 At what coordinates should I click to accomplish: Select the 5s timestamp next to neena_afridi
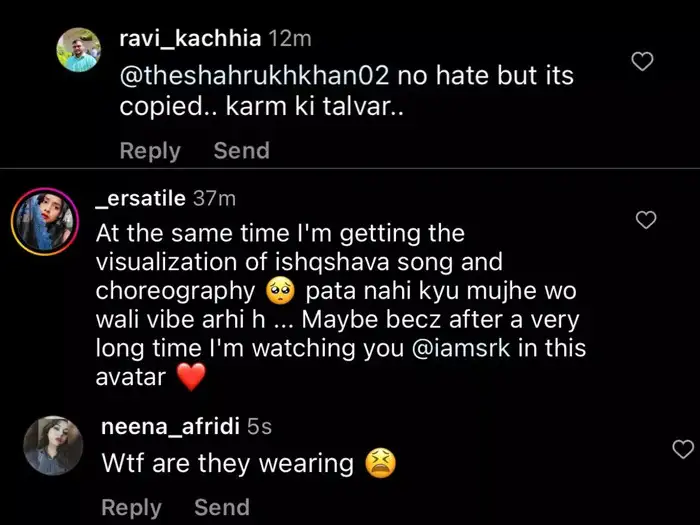tap(259, 427)
